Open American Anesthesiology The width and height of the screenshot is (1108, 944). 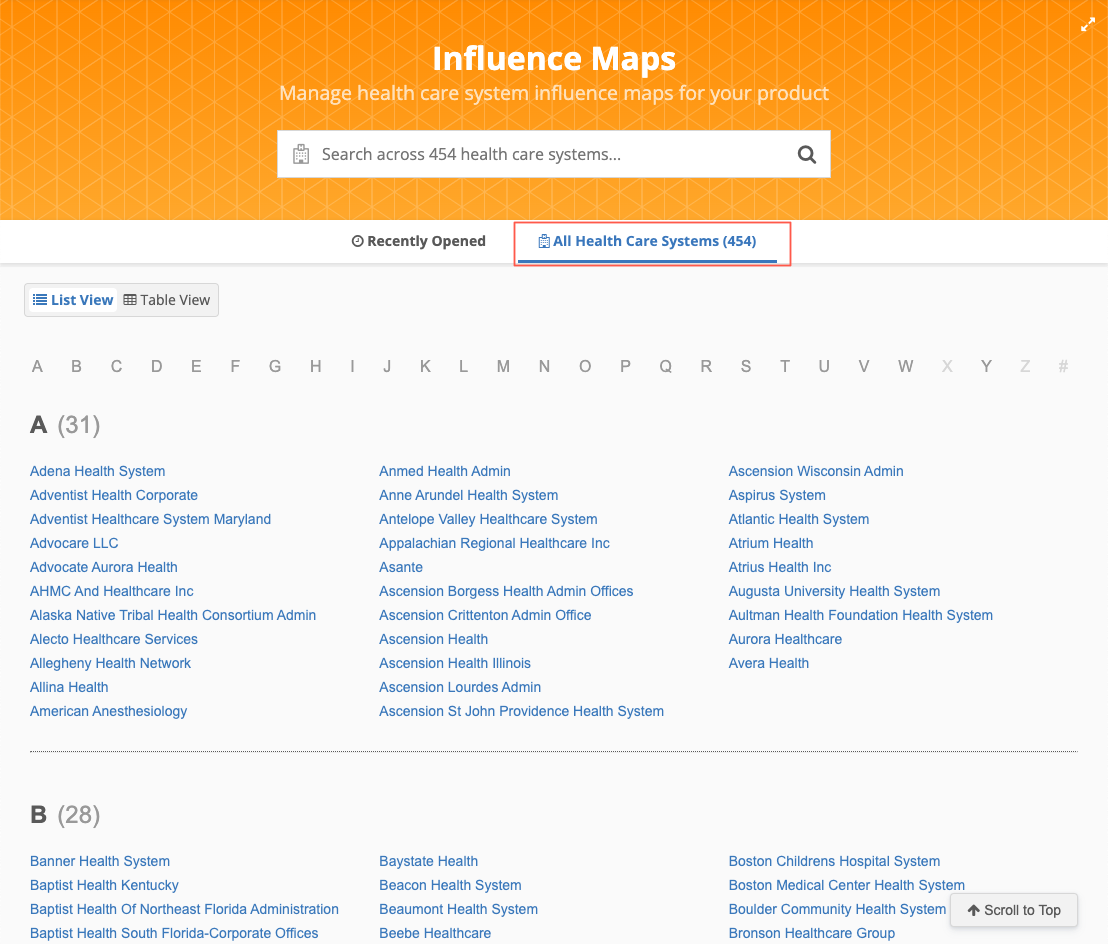click(x=109, y=712)
